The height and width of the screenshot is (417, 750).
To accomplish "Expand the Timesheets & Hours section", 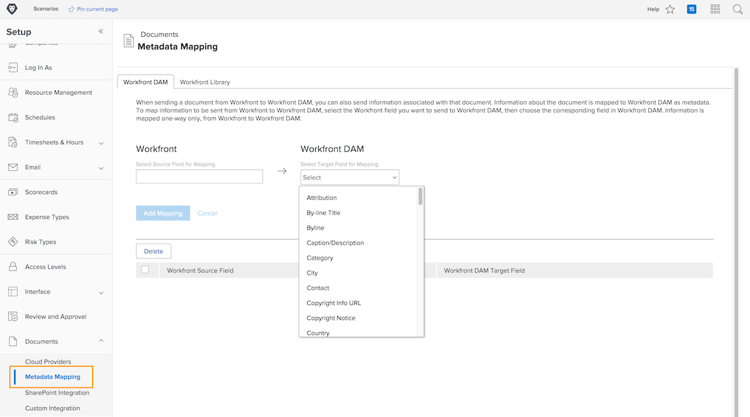I will [101, 143].
